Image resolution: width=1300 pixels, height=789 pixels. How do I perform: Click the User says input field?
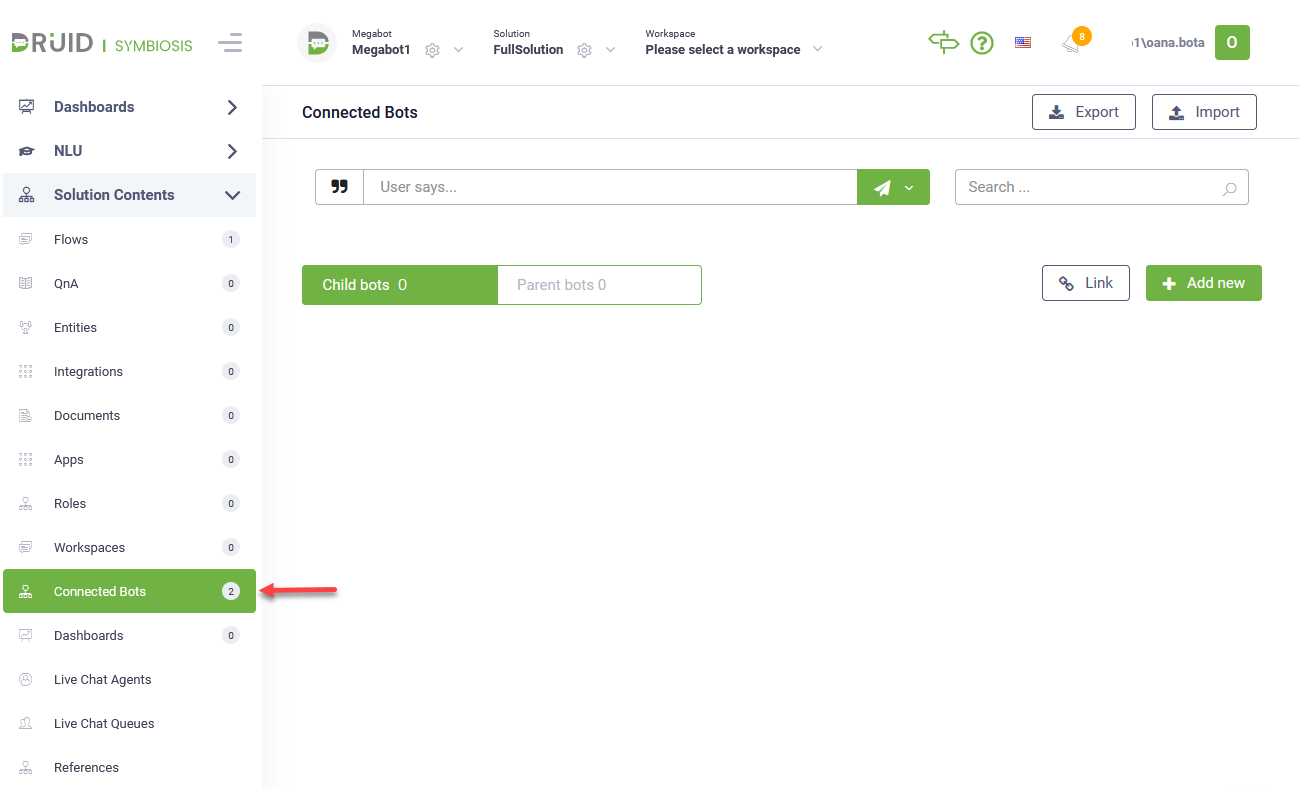[x=609, y=187]
